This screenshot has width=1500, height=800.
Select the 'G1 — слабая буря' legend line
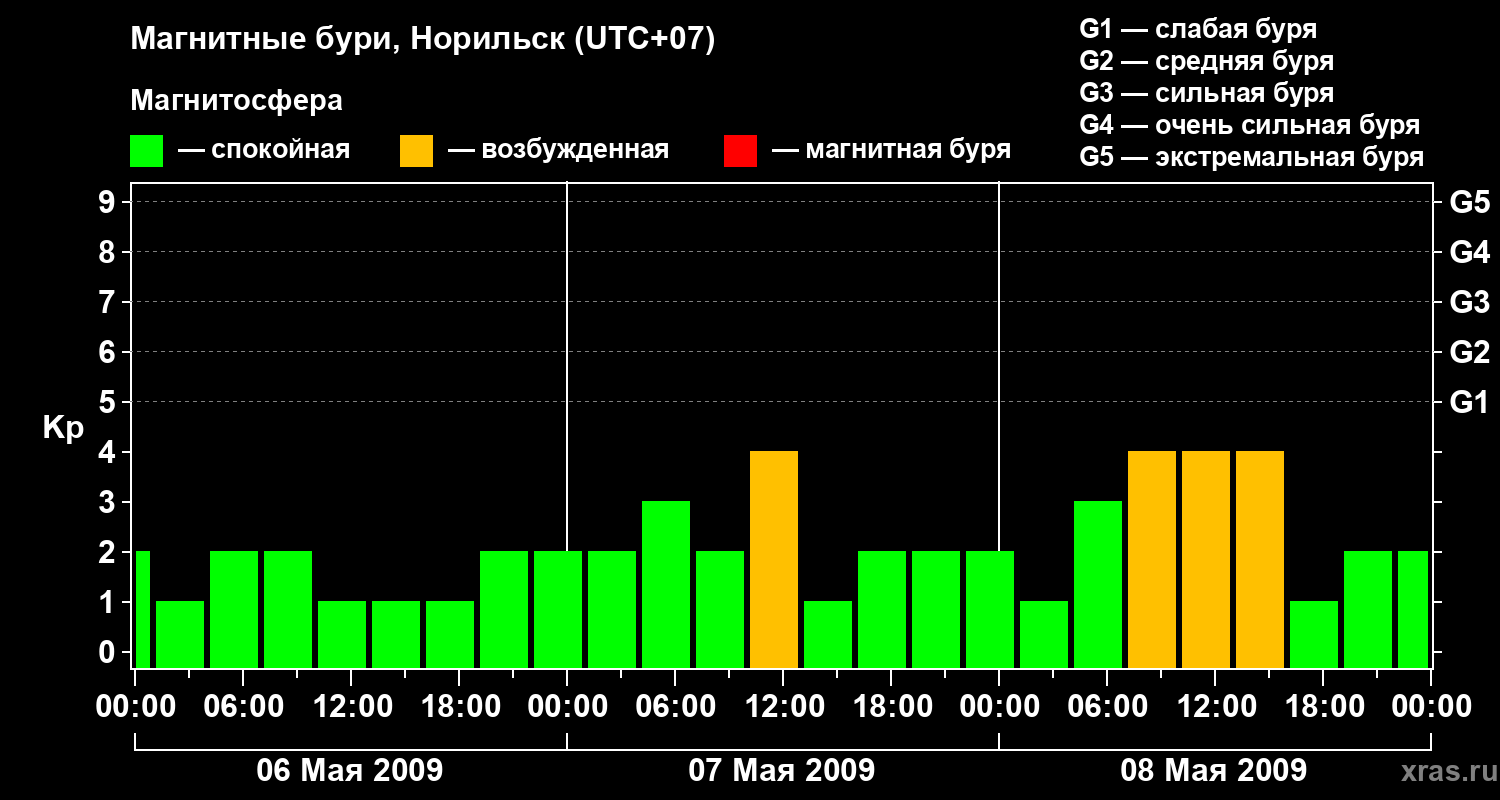(x=1198, y=29)
